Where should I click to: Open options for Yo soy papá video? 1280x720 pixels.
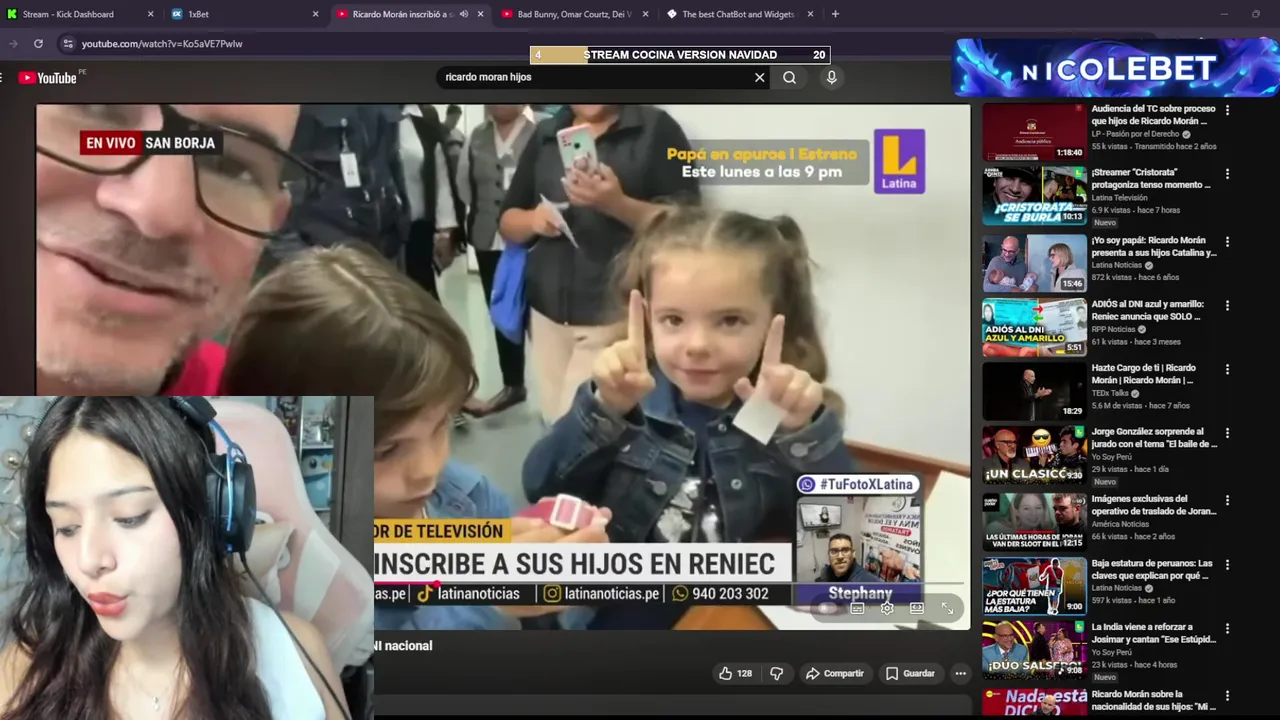point(1227,242)
